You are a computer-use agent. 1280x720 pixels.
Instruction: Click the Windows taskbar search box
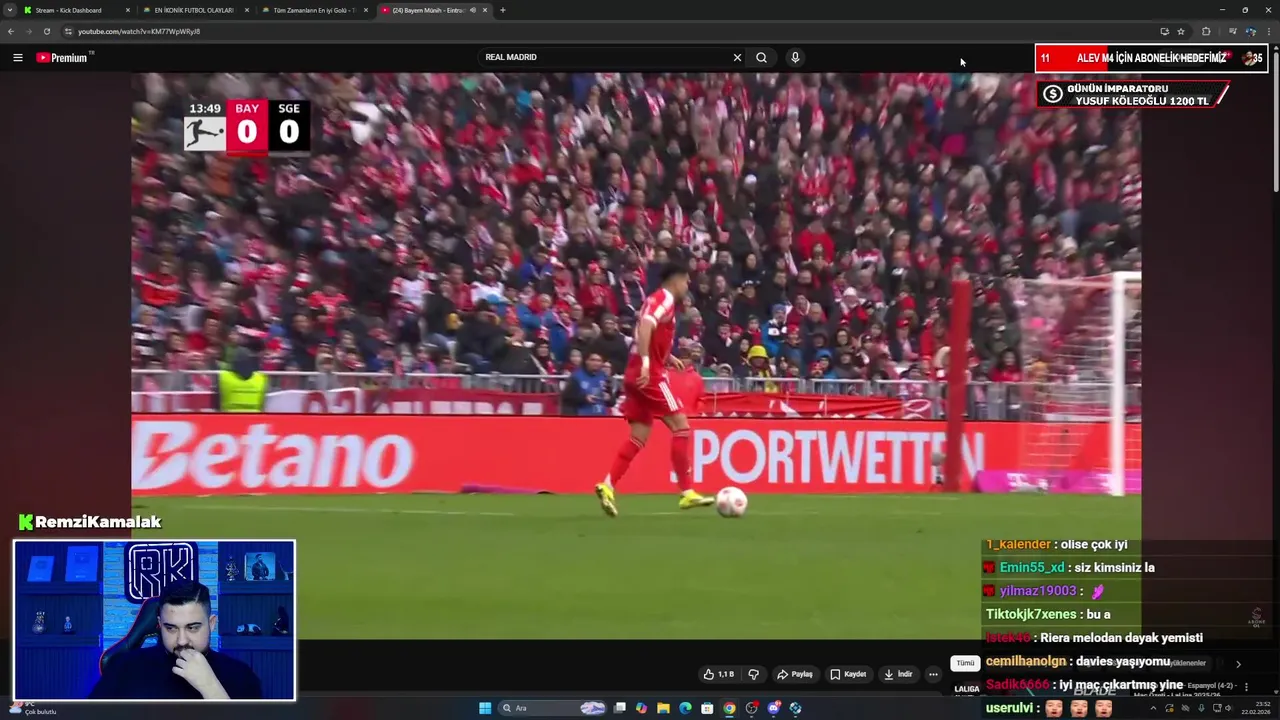pos(552,708)
